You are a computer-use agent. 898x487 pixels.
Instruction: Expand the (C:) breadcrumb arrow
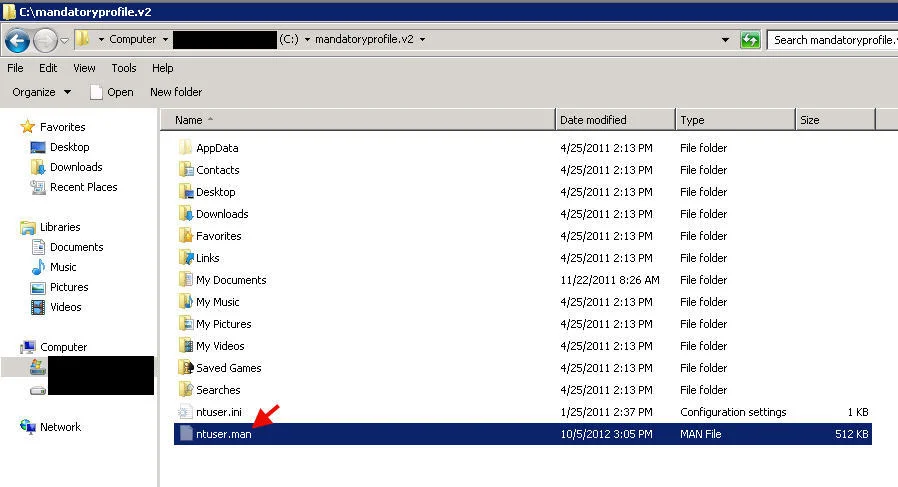[307, 40]
